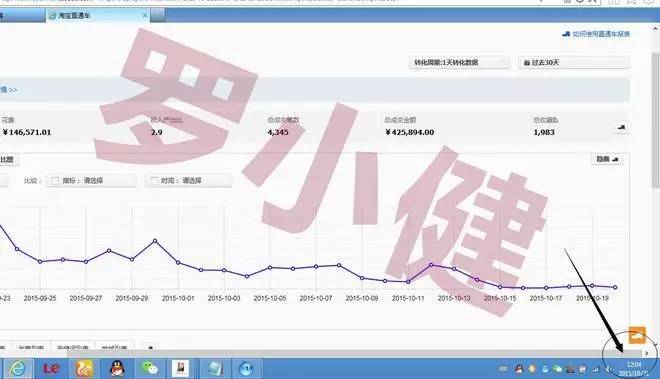The width and height of the screenshot is (660, 379).
Task: Click the 总收藏数 value 1,983
Action: pyautogui.click(x=544, y=132)
